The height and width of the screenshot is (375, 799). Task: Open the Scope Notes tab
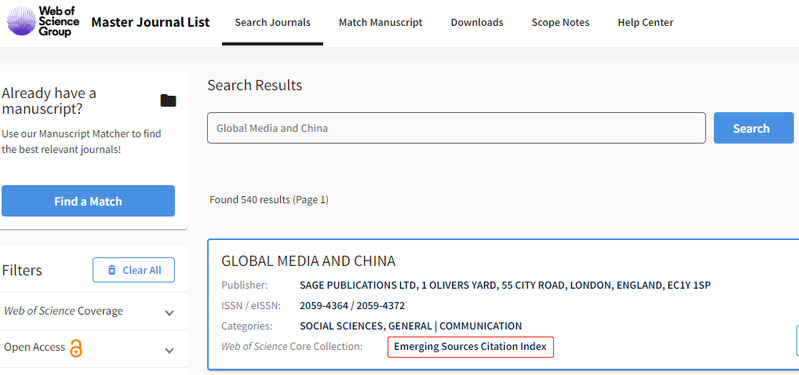[561, 22]
